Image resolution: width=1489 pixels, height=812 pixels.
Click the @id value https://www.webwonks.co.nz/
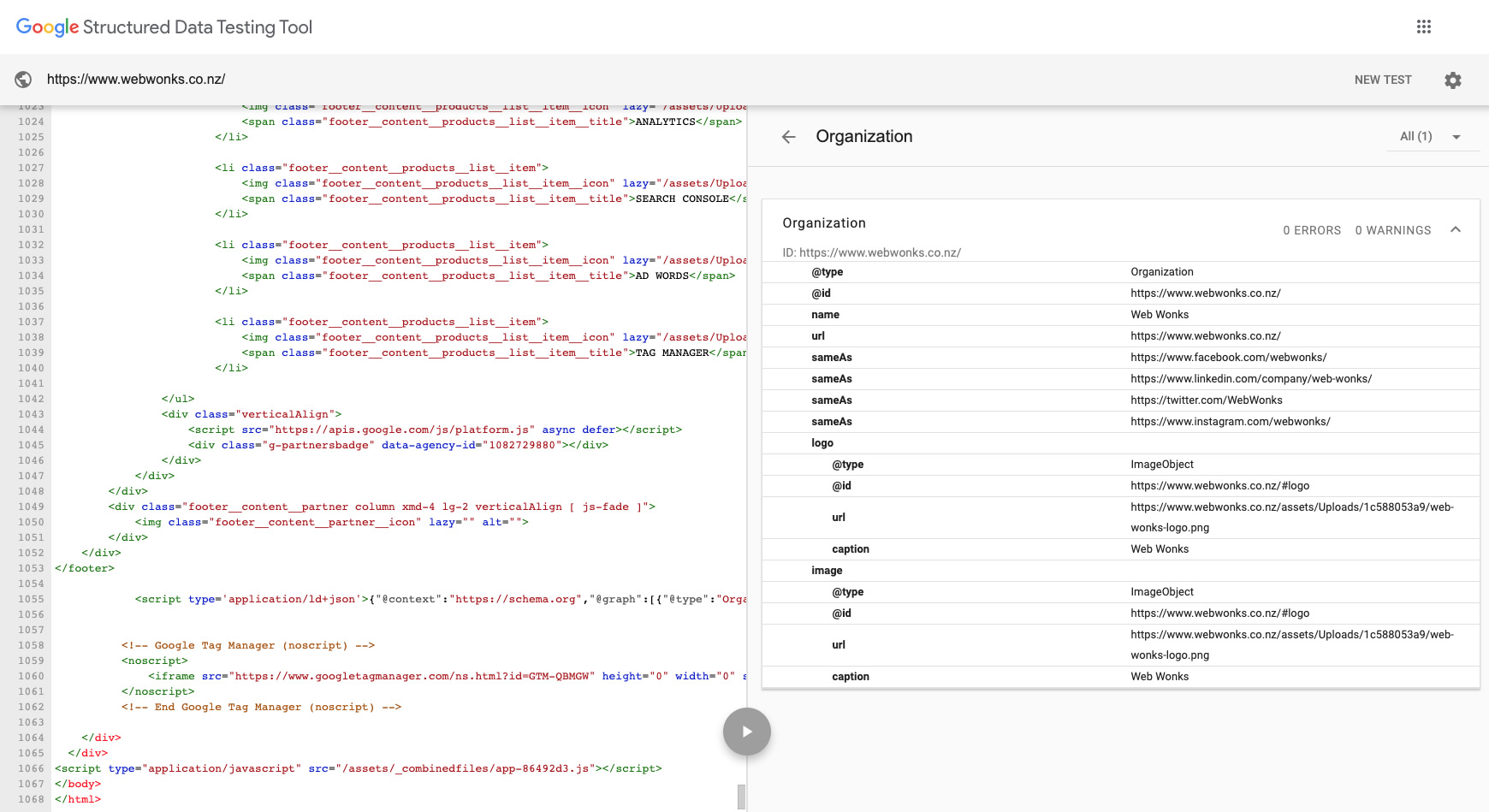1206,293
